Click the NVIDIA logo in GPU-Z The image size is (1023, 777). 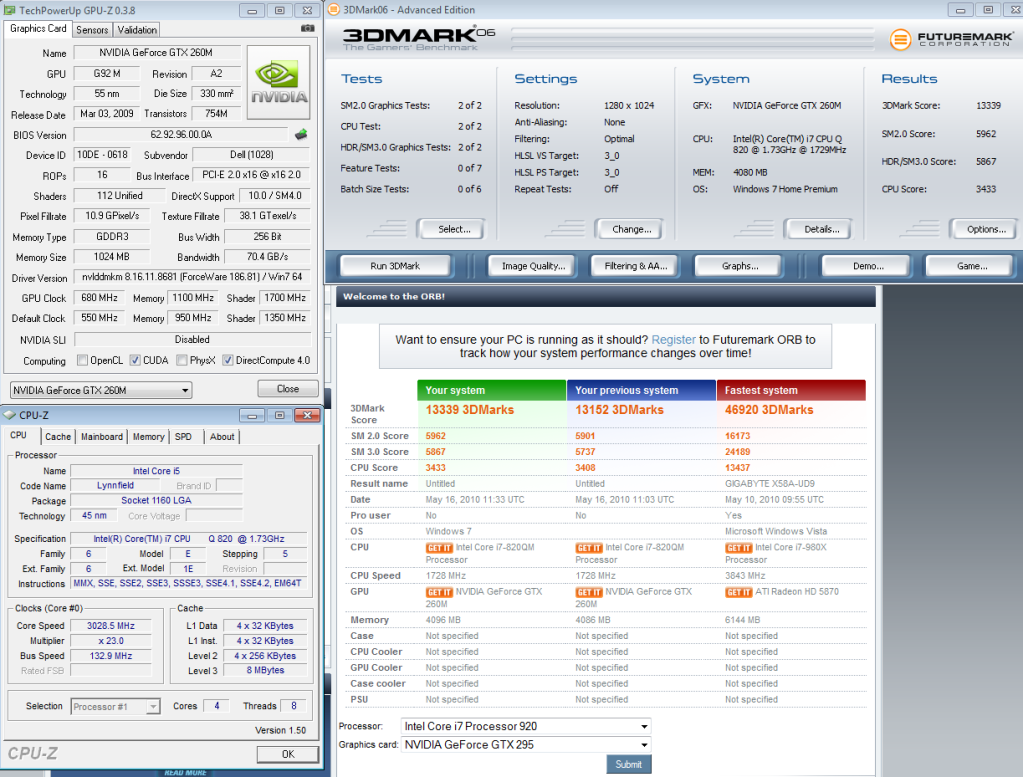pos(279,82)
